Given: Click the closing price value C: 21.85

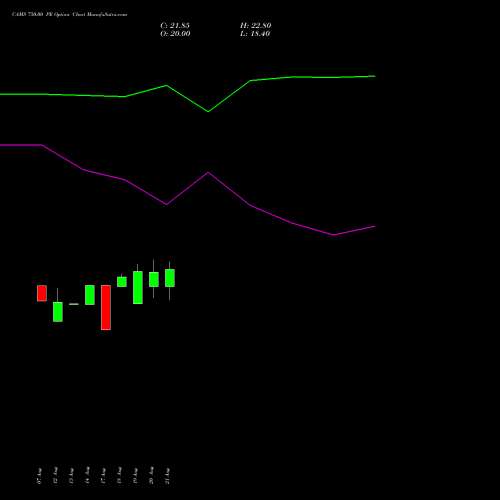Looking at the screenshot, I should [x=175, y=25].
